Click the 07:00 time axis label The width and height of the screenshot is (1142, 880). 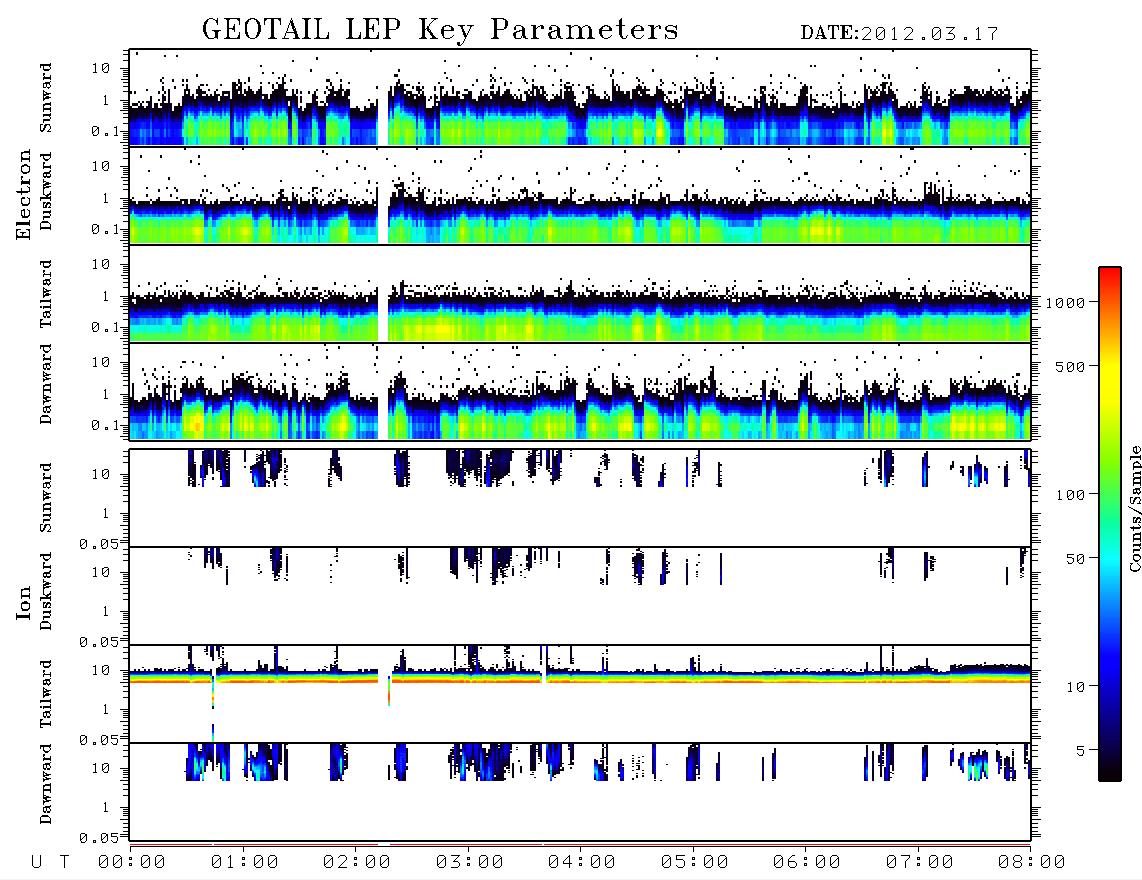920,862
